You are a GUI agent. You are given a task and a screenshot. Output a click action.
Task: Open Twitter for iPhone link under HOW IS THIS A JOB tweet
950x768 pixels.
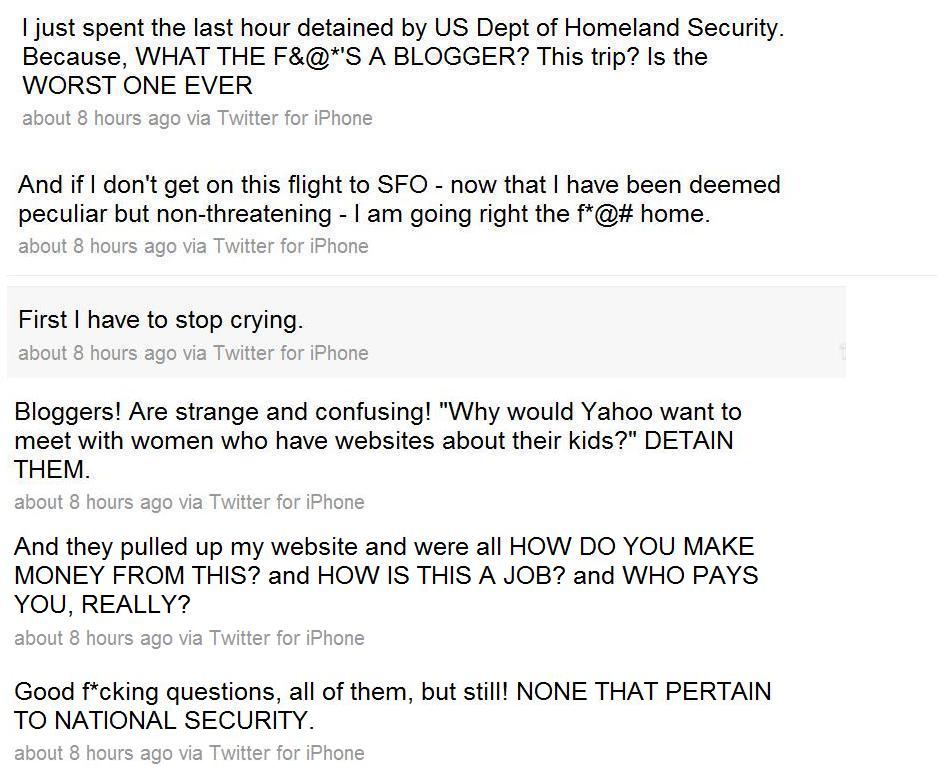[287, 638]
